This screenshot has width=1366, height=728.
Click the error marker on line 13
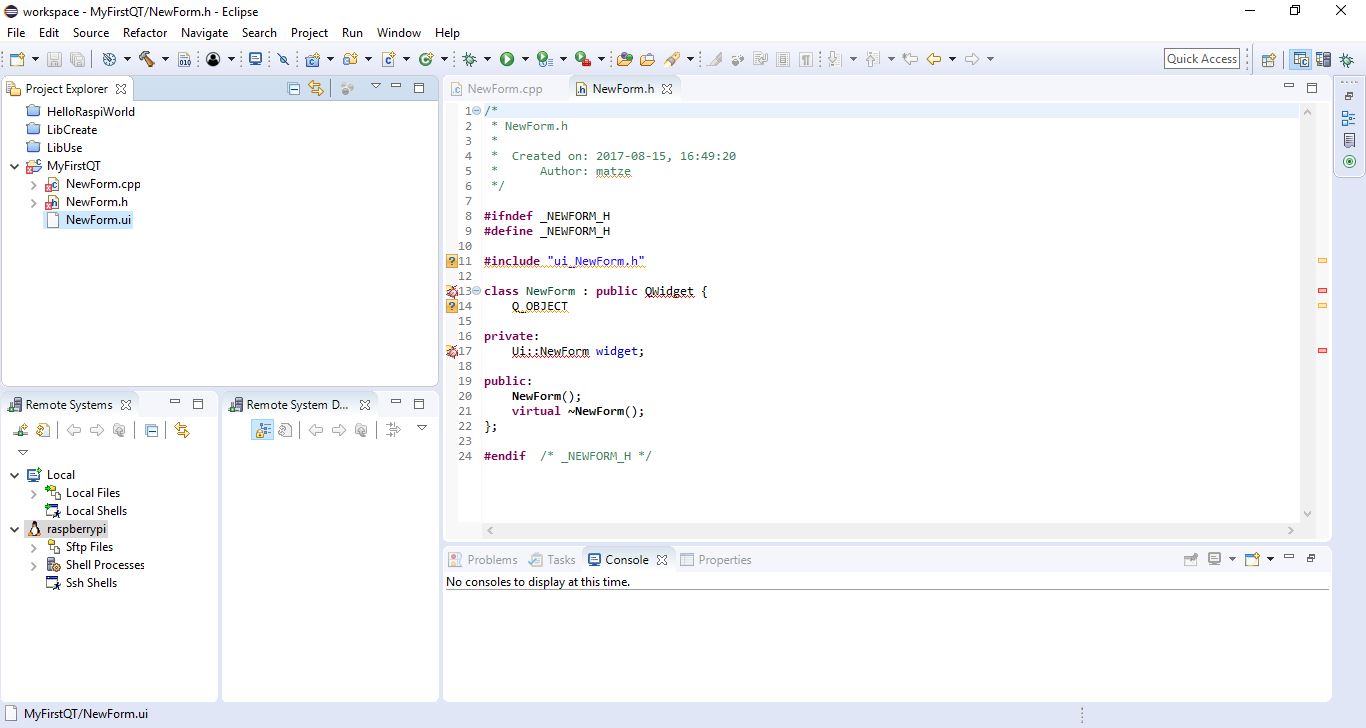452,291
